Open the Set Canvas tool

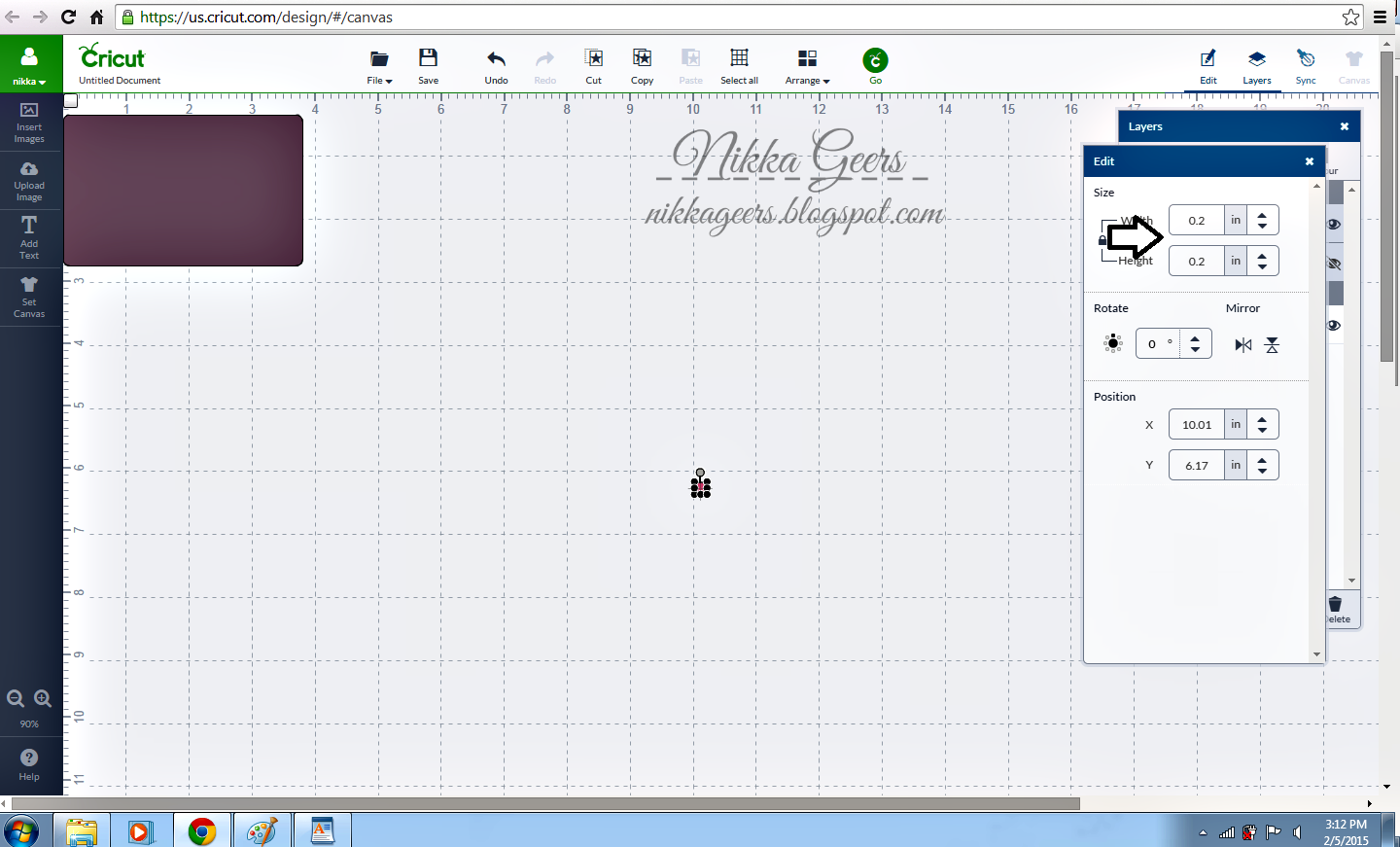[x=29, y=296]
